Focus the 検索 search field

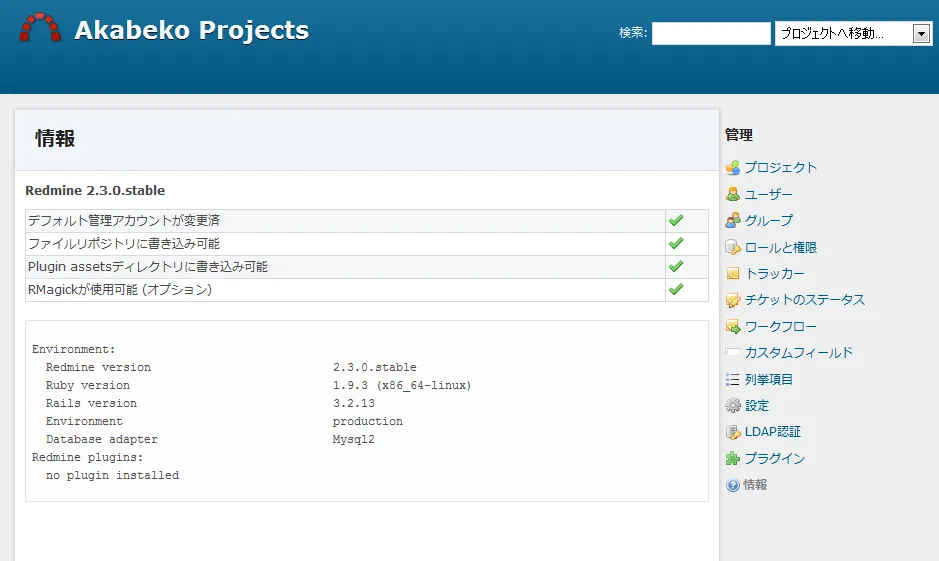pos(711,34)
